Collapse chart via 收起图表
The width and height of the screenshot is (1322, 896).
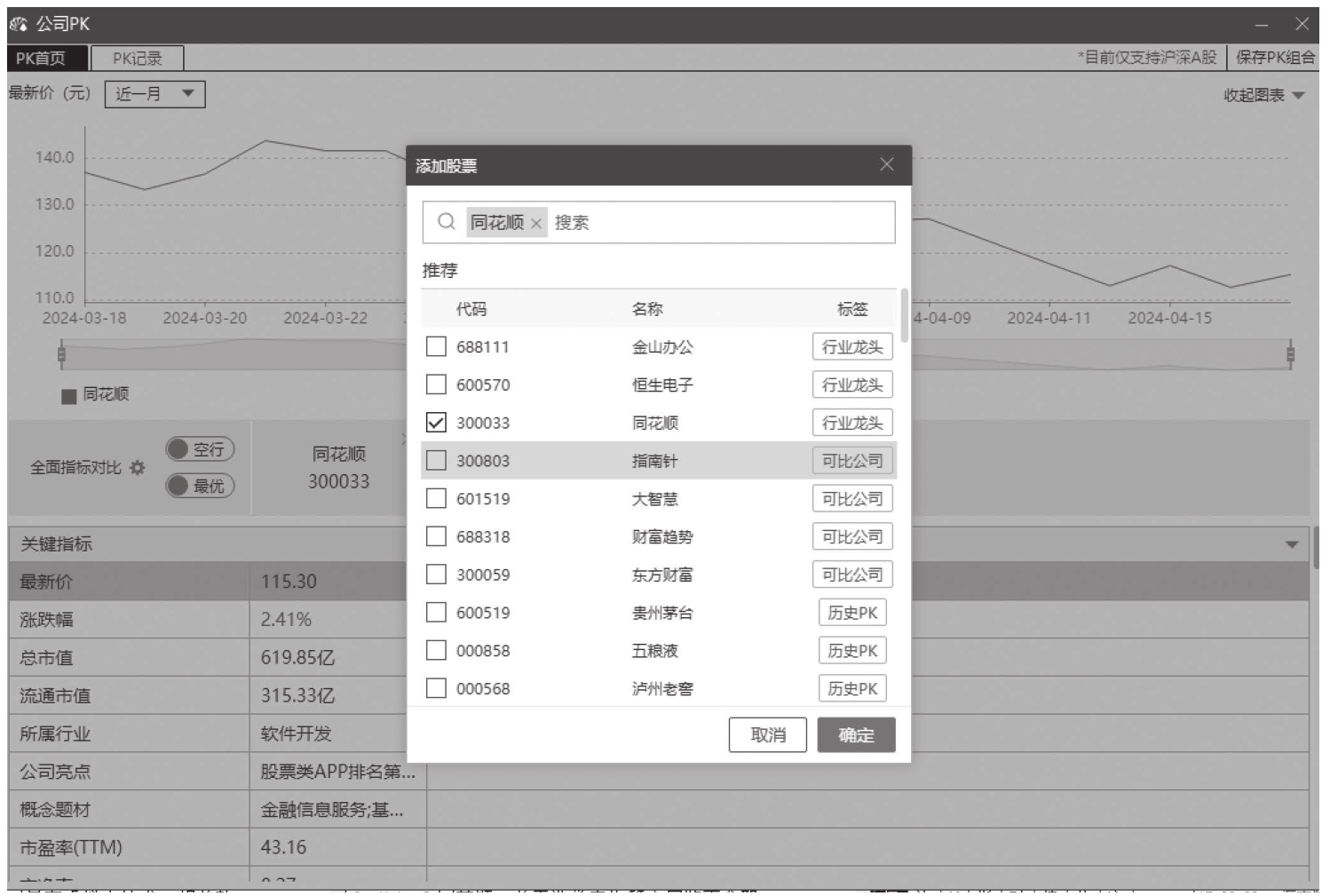[1263, 95]
